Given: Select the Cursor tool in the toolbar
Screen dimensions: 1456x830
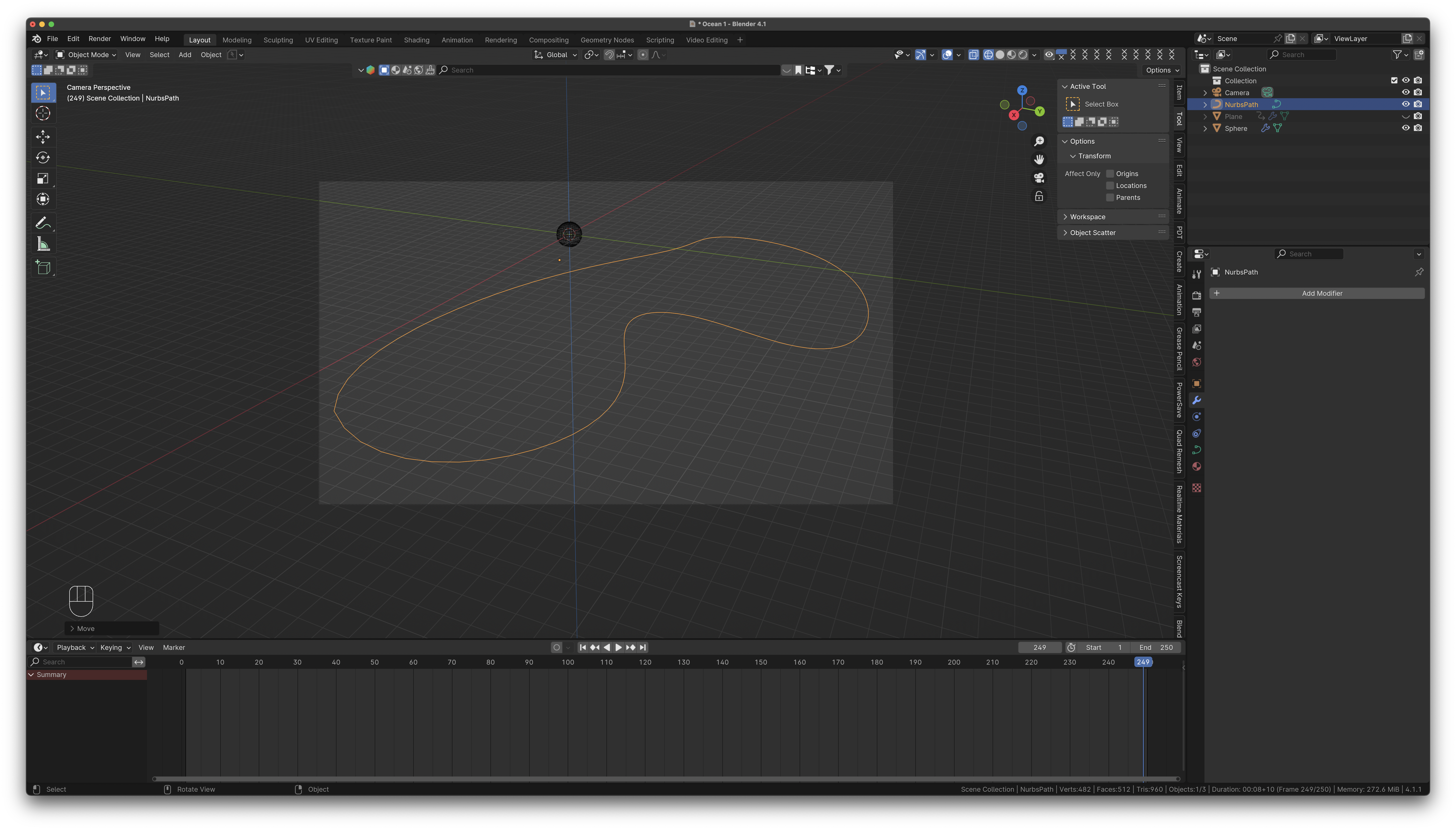Looking at the screenshot, I should pyautogui.click(x=43, y=113).
